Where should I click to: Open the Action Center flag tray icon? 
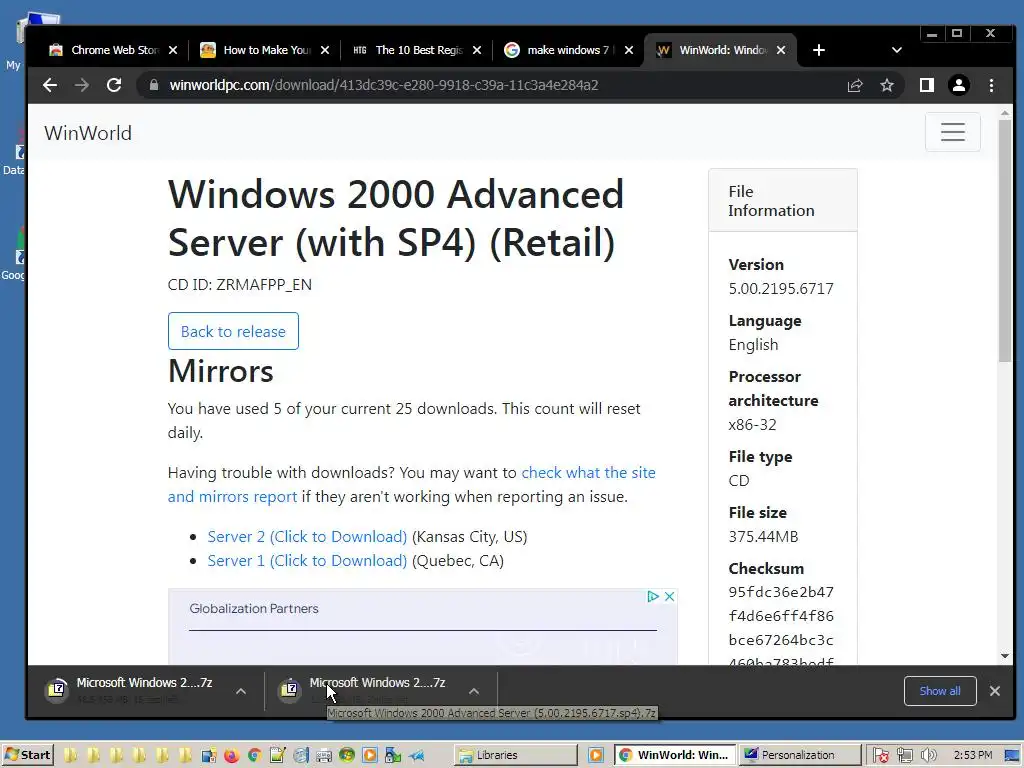[881, 756]
